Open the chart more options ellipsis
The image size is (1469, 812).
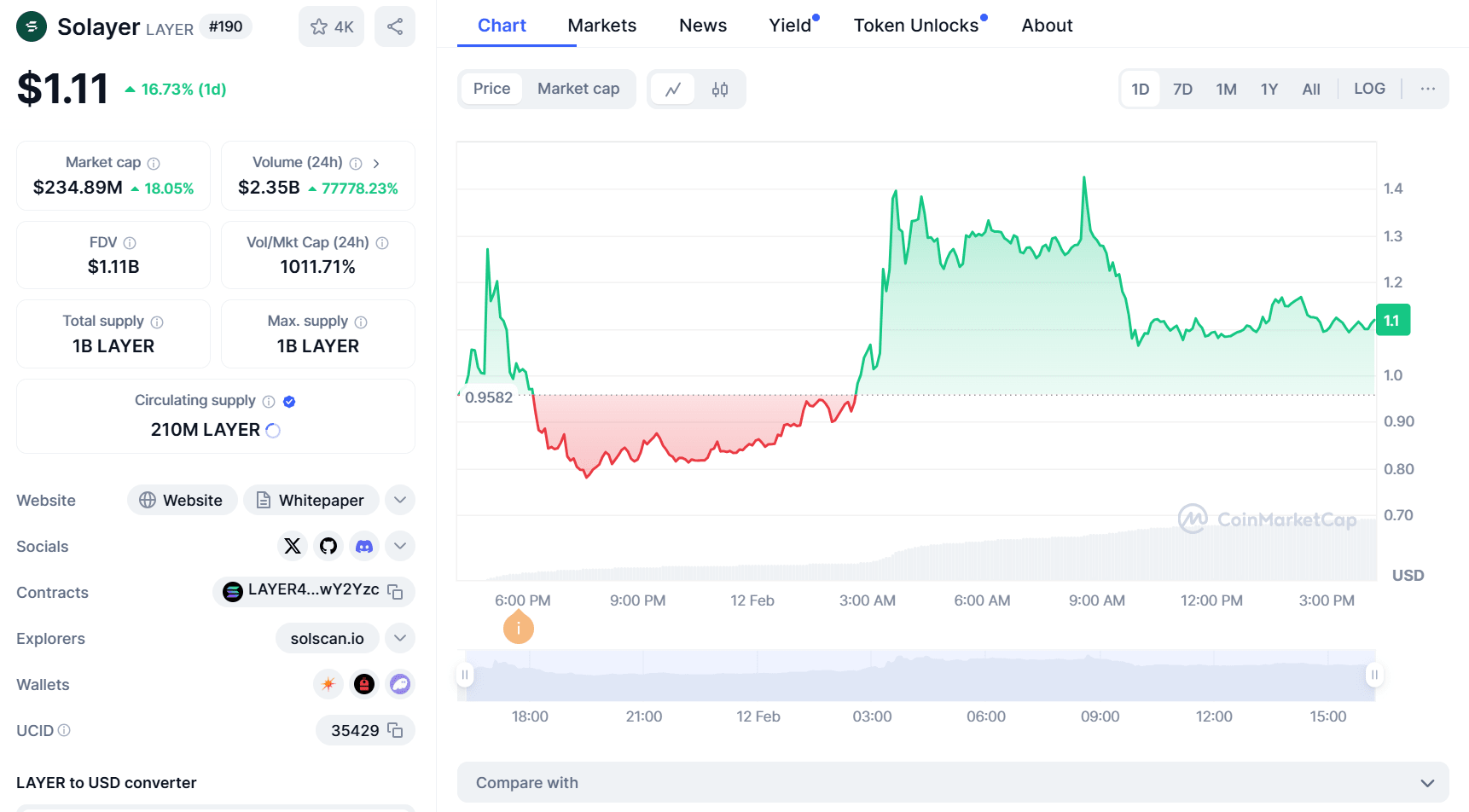[x=1428, y=89]
